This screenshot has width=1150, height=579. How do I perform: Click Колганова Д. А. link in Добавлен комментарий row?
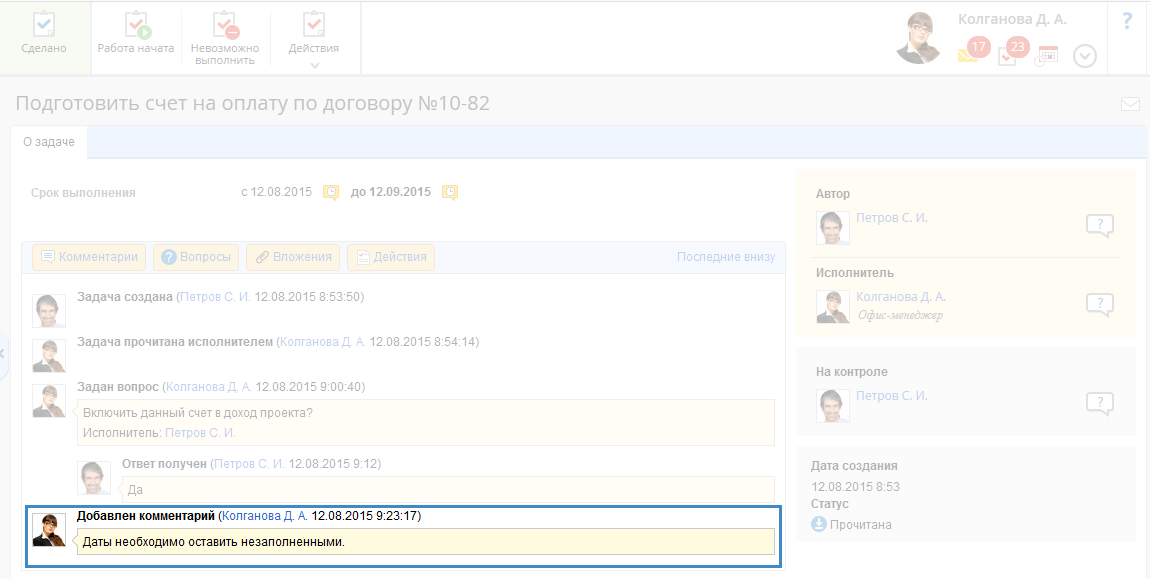[265, 516]
